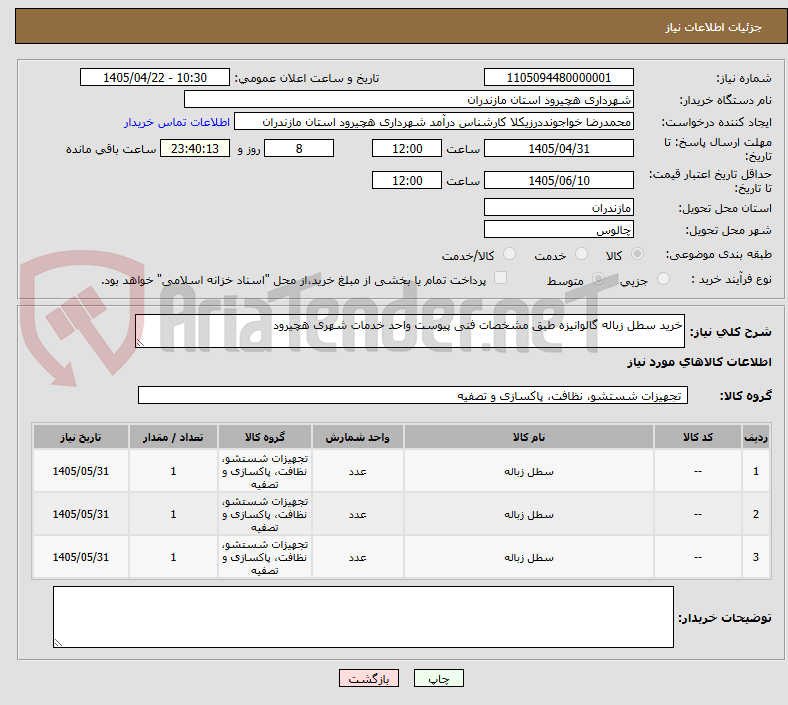Click the date 1405/05/31 in row 2

click(x=80, y=514)
